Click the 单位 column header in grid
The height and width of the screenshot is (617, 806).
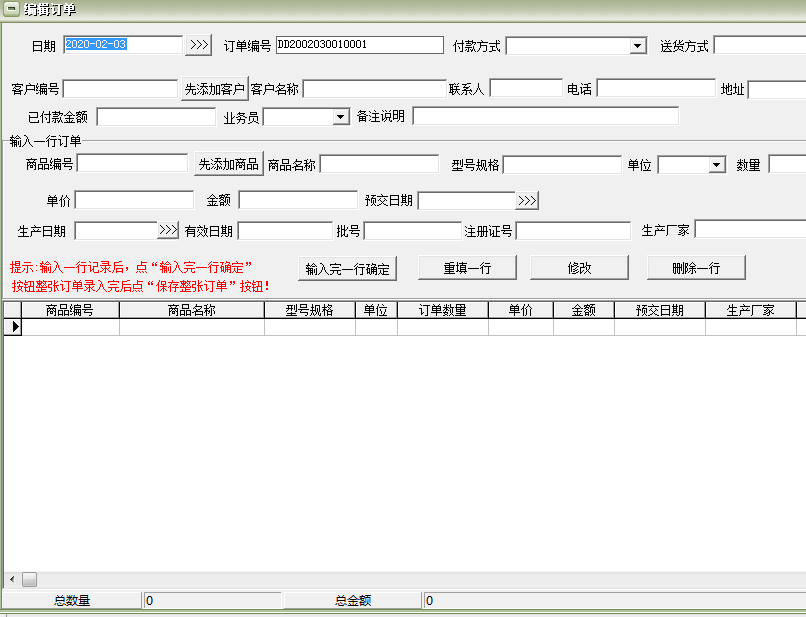376,310
